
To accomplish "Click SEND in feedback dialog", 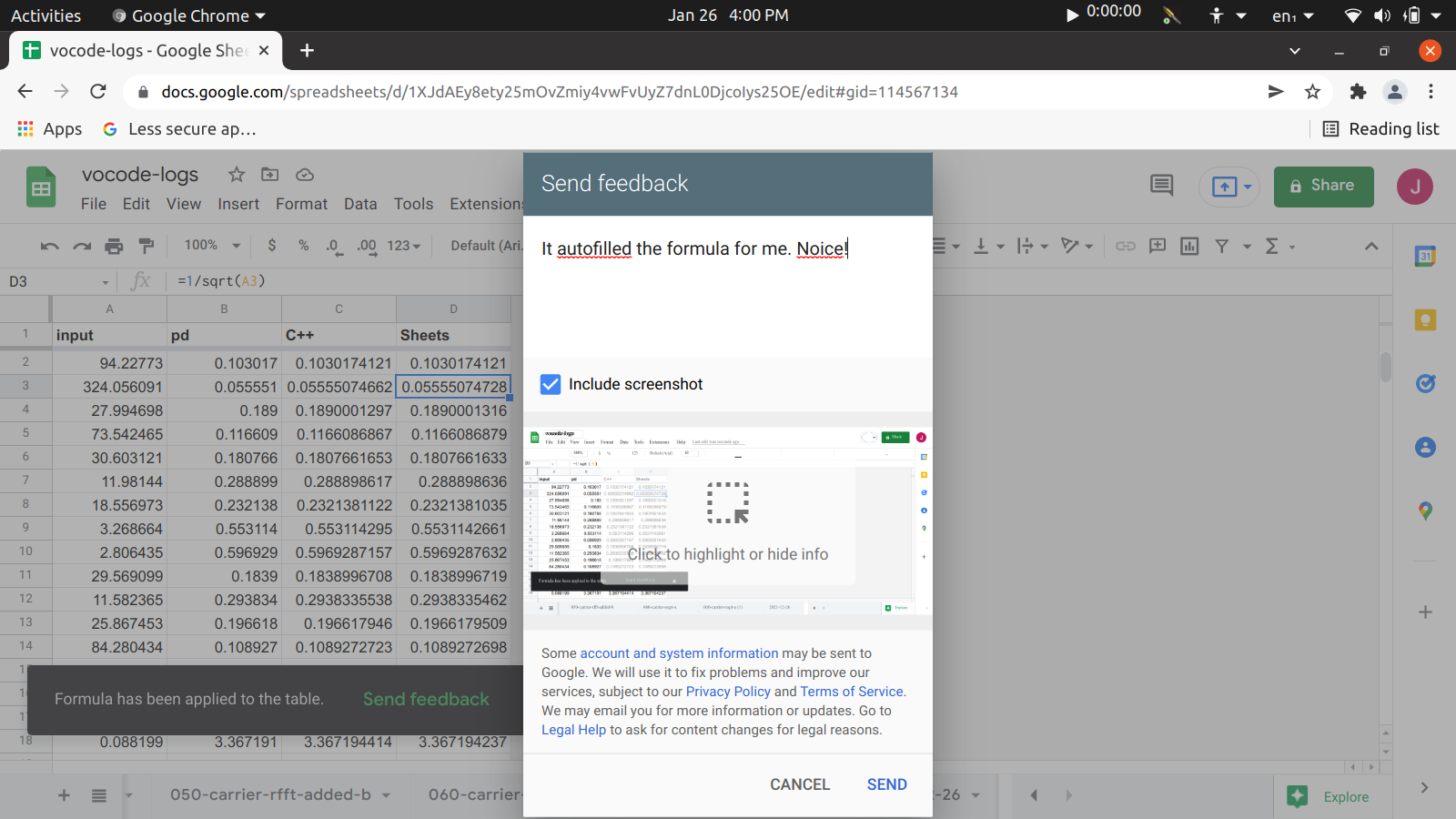I will click(887, 784).
